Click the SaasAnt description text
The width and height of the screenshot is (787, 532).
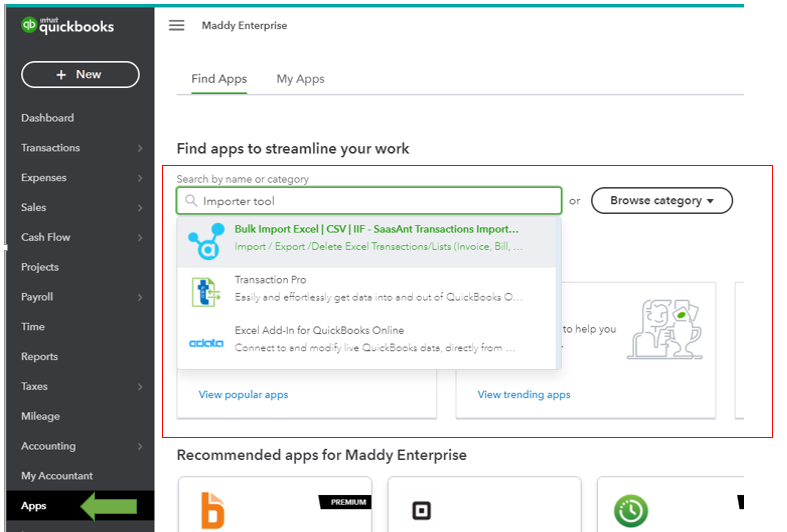378,246
